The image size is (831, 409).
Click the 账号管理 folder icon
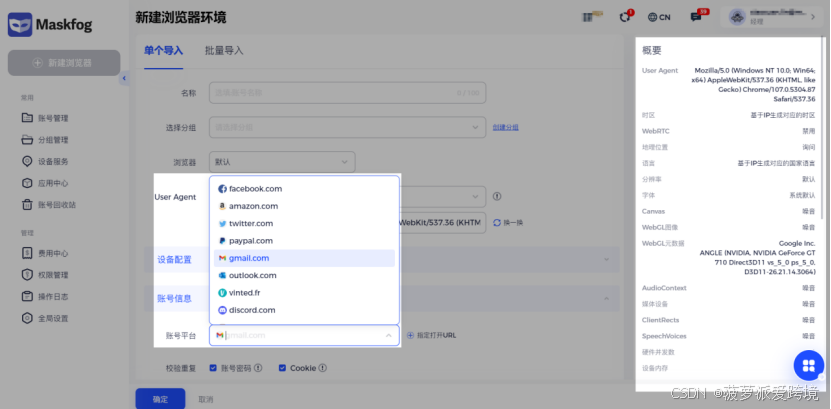27,118
